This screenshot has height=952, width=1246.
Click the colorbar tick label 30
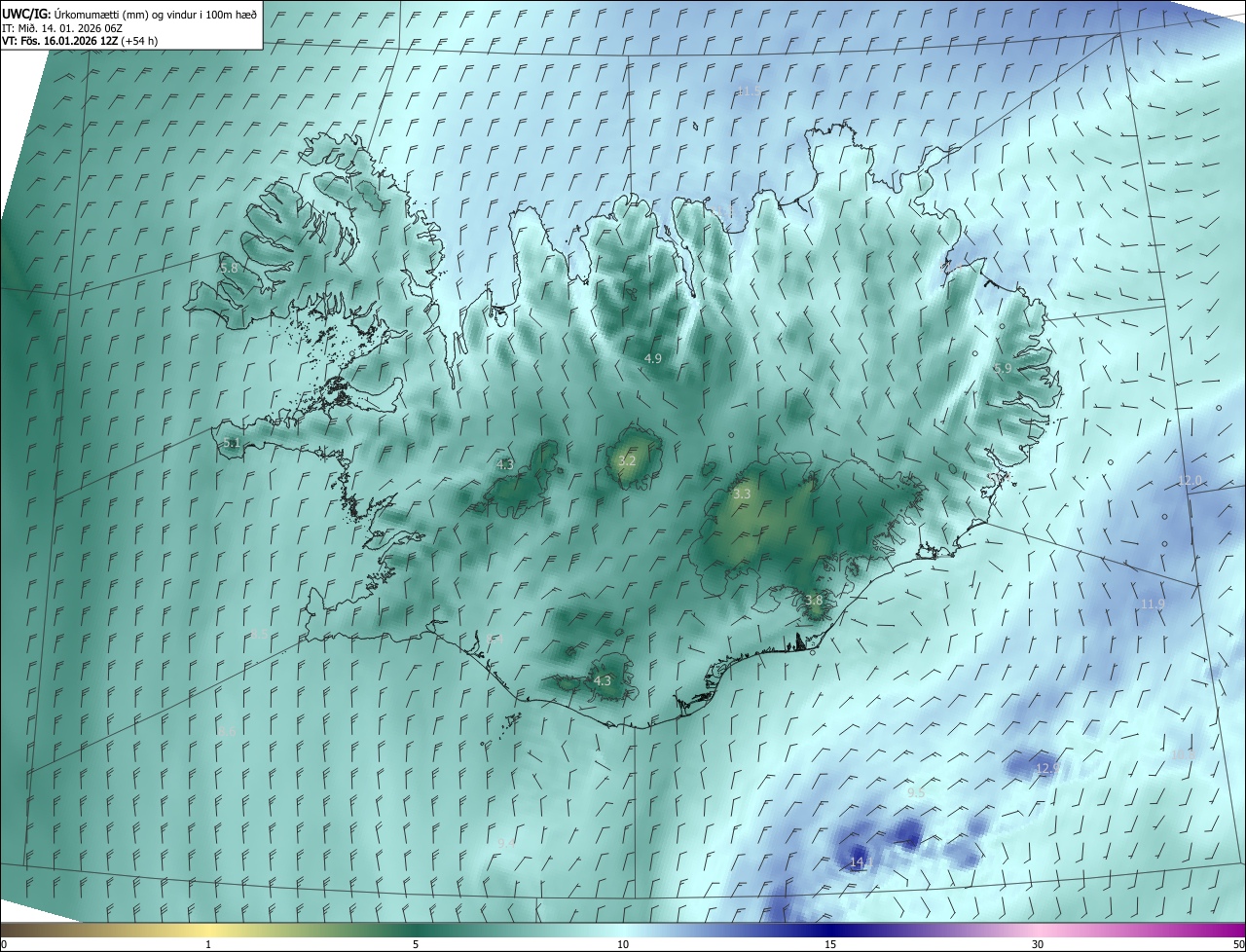[x=1038, y=944]
